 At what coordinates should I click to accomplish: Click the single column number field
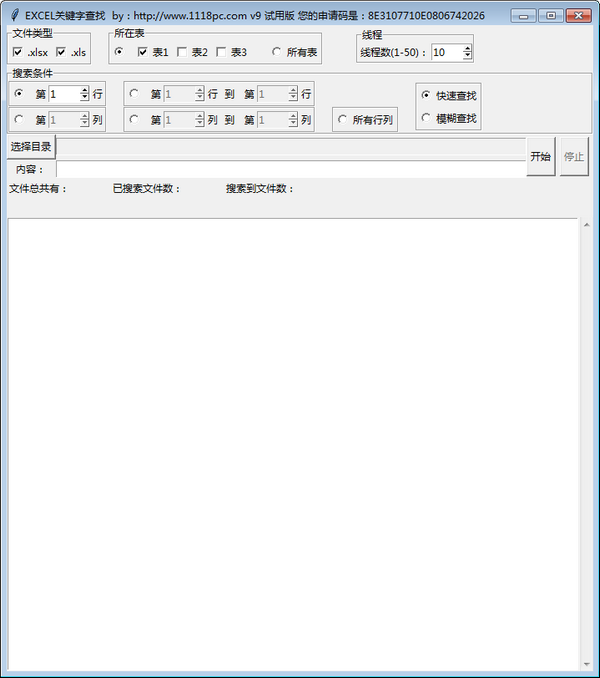(x=64, y=120)
